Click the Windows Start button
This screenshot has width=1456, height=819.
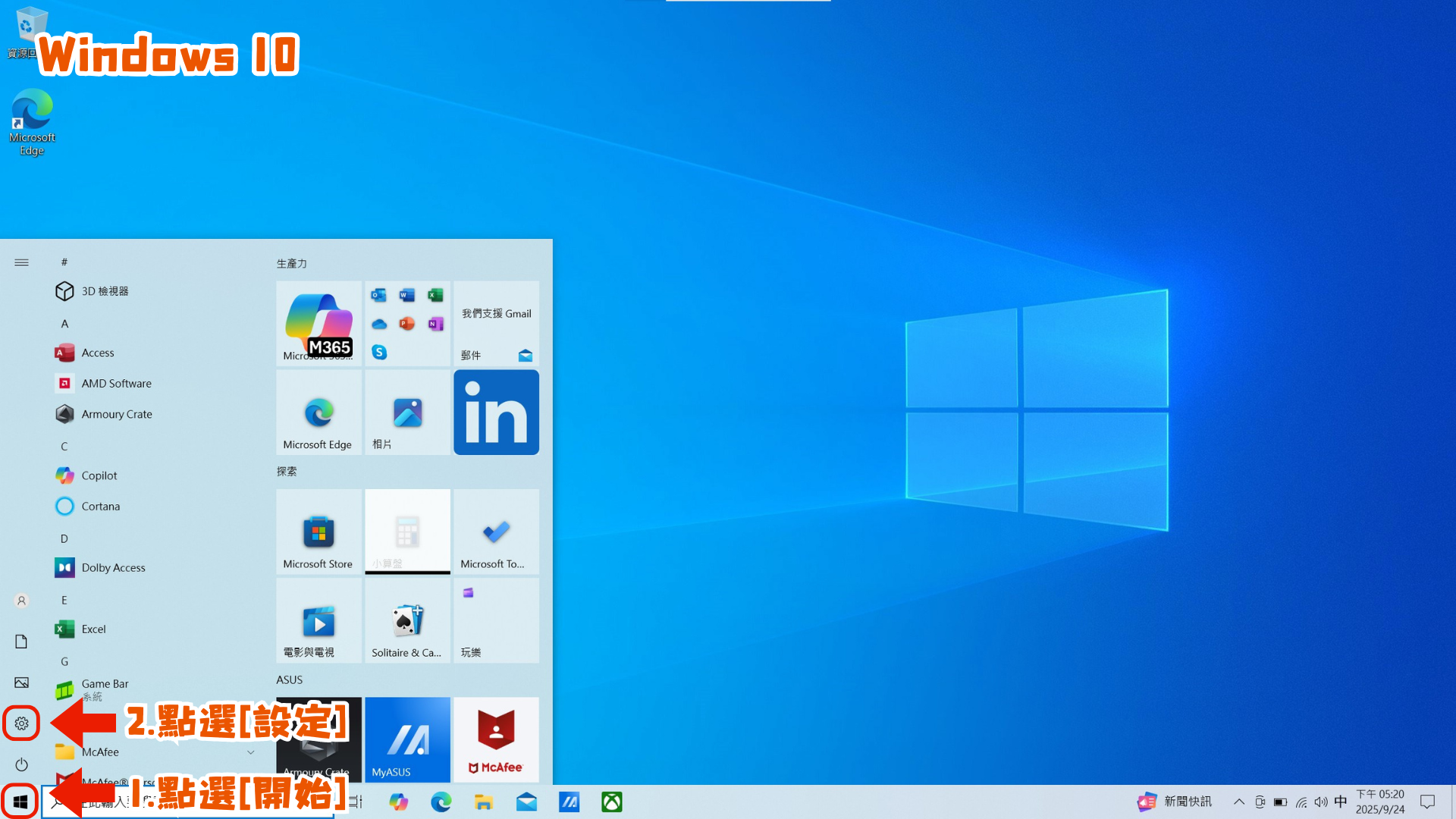click(20, 802)
